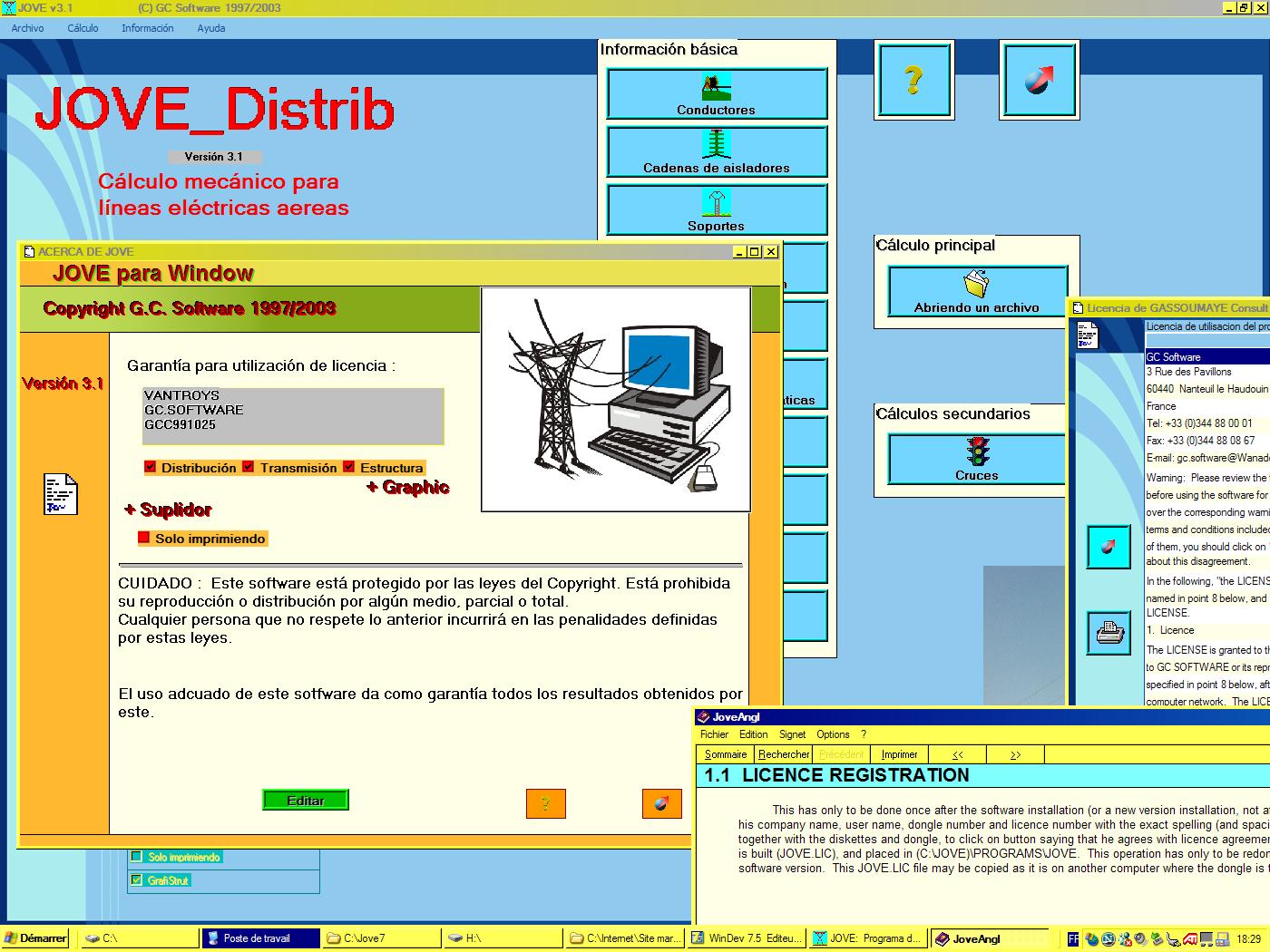The height and width of the screenshot is (952, 1270).
Task: Toggle the Distribución checkbox
Action: click(x=151, y=467)
